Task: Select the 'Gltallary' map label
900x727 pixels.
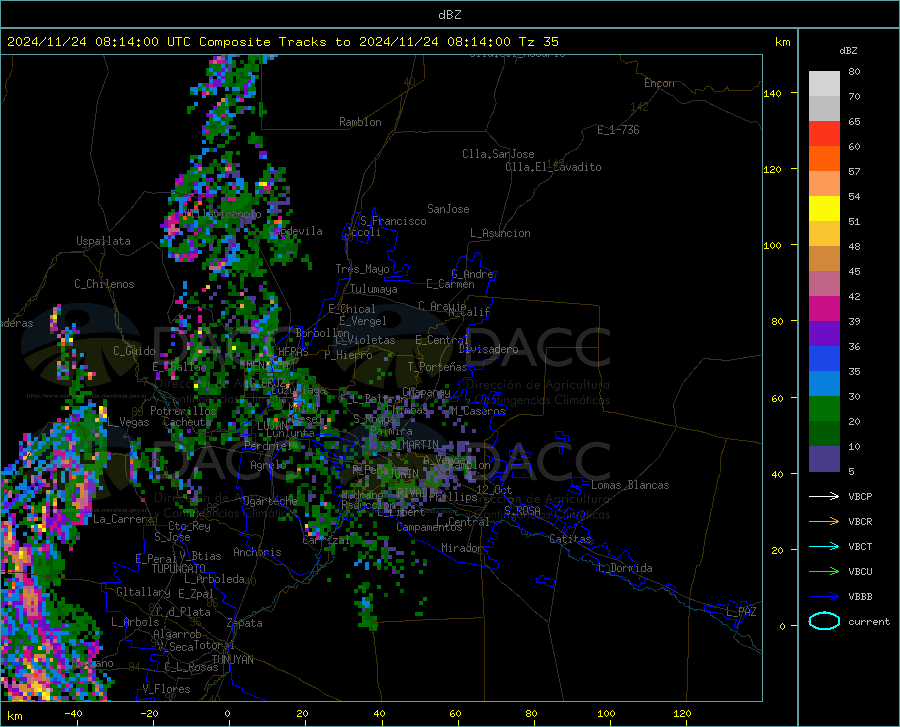Action: (x=143, y=592)
